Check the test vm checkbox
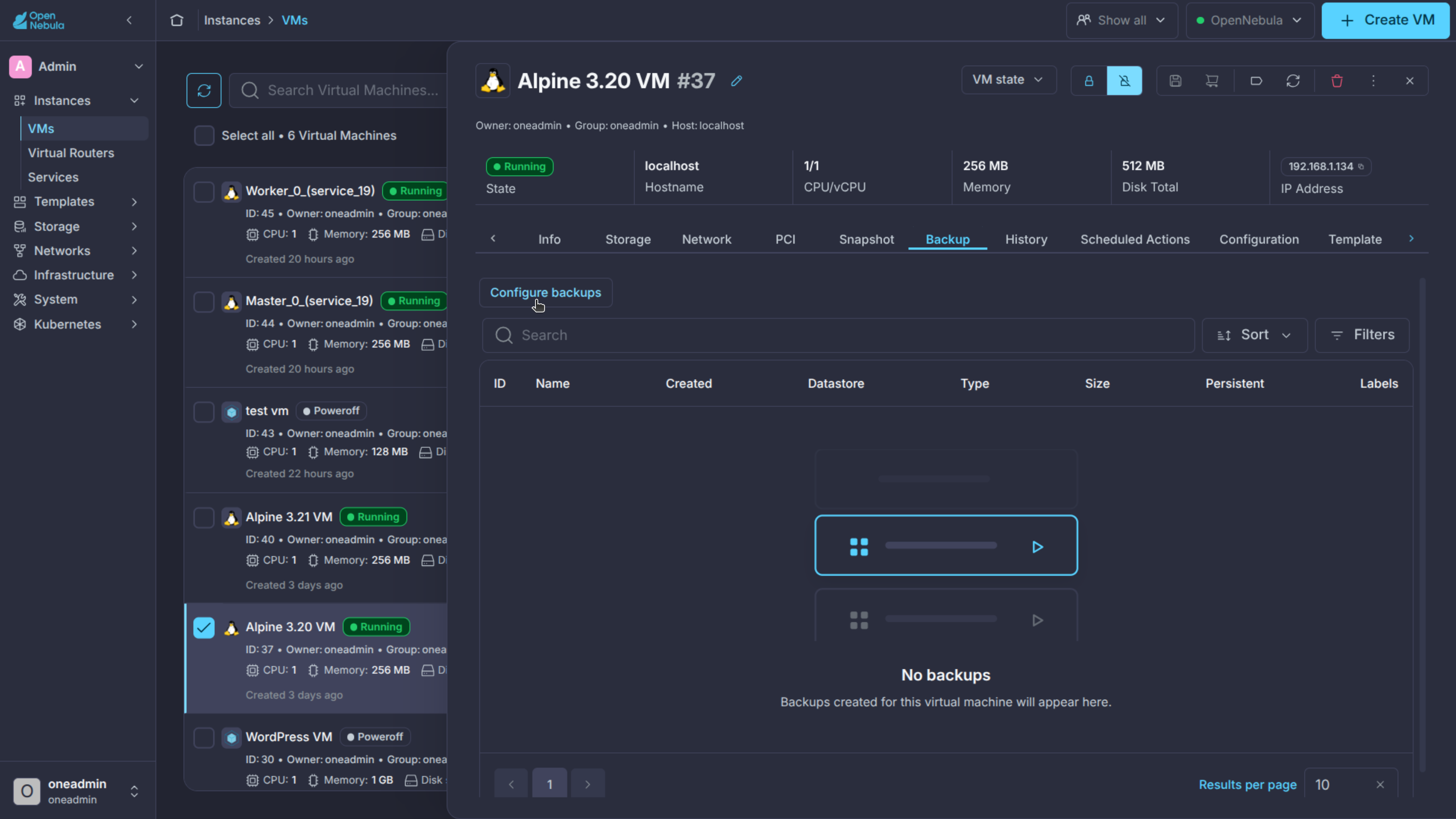The image size is (1456, 819). (x=204, y=412)
